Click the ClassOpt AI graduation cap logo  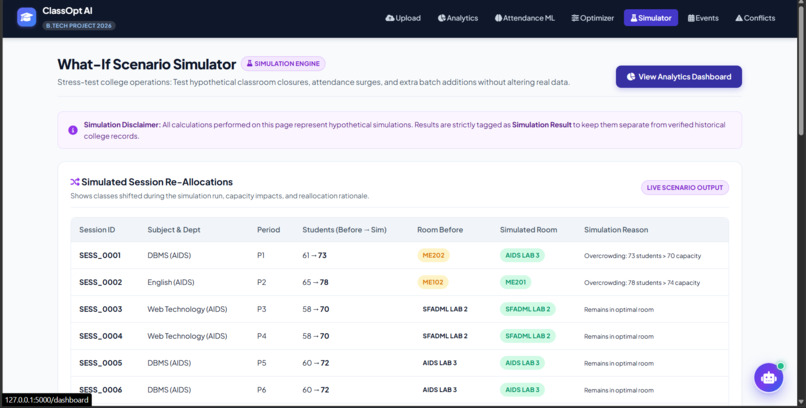point(26,17)
